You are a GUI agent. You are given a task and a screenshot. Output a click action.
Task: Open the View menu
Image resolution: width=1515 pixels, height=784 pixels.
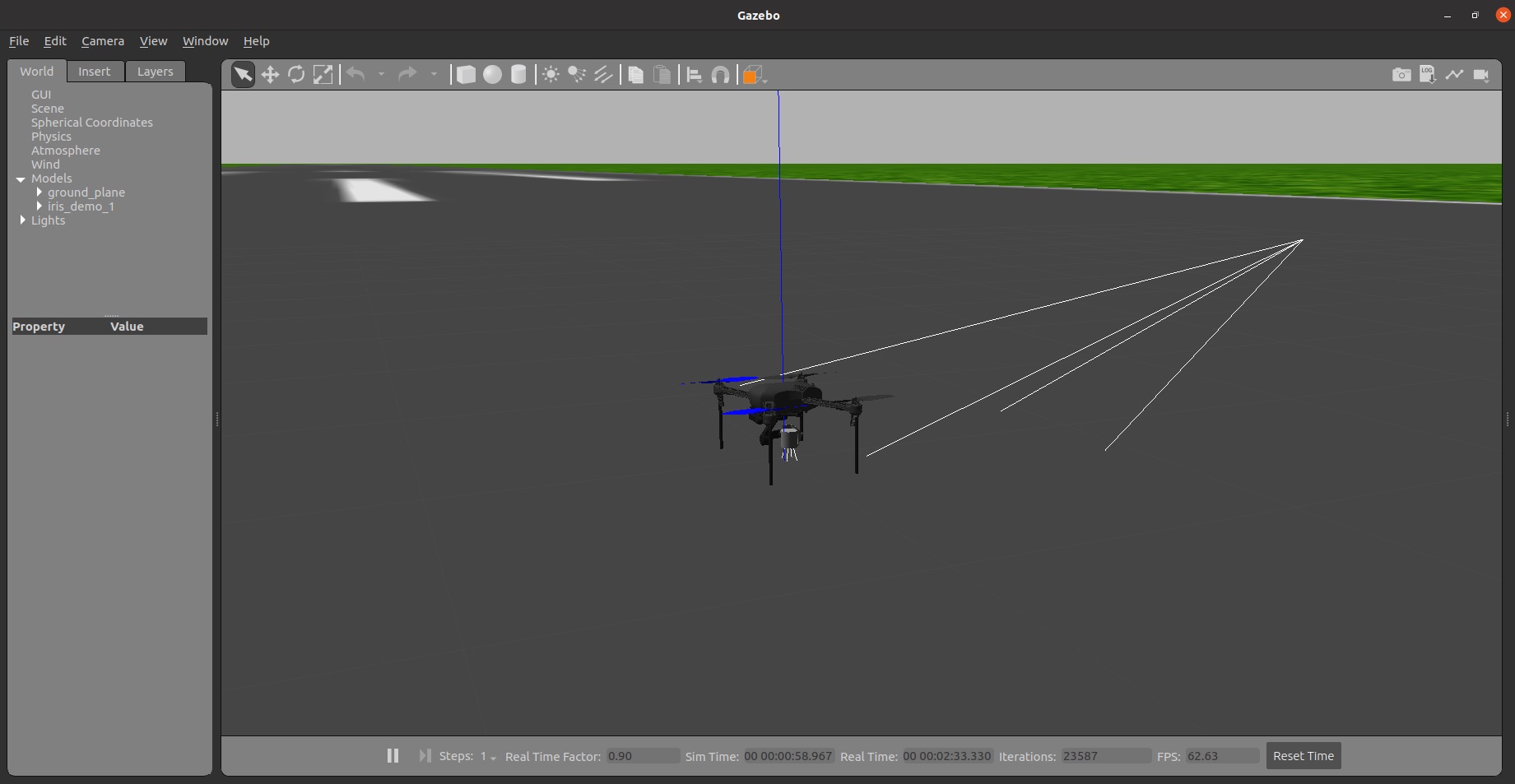153,41
